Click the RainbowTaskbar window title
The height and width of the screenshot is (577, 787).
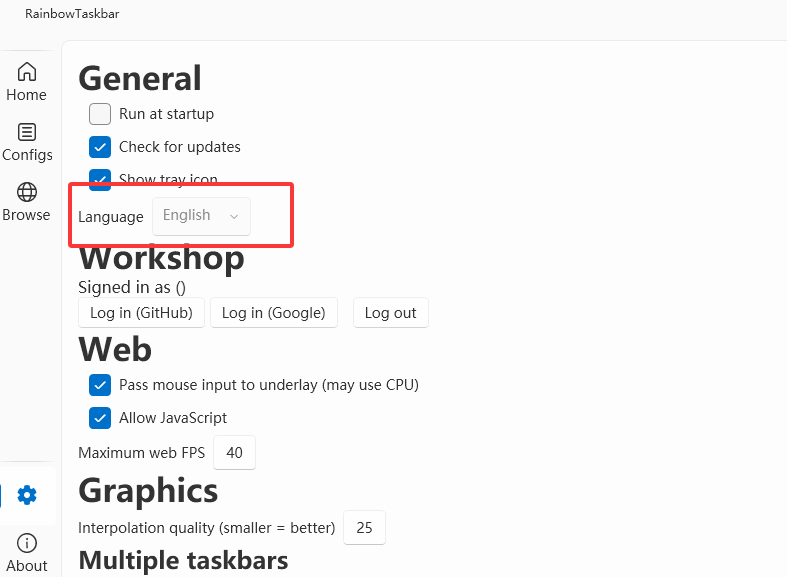tap(72, 14)
